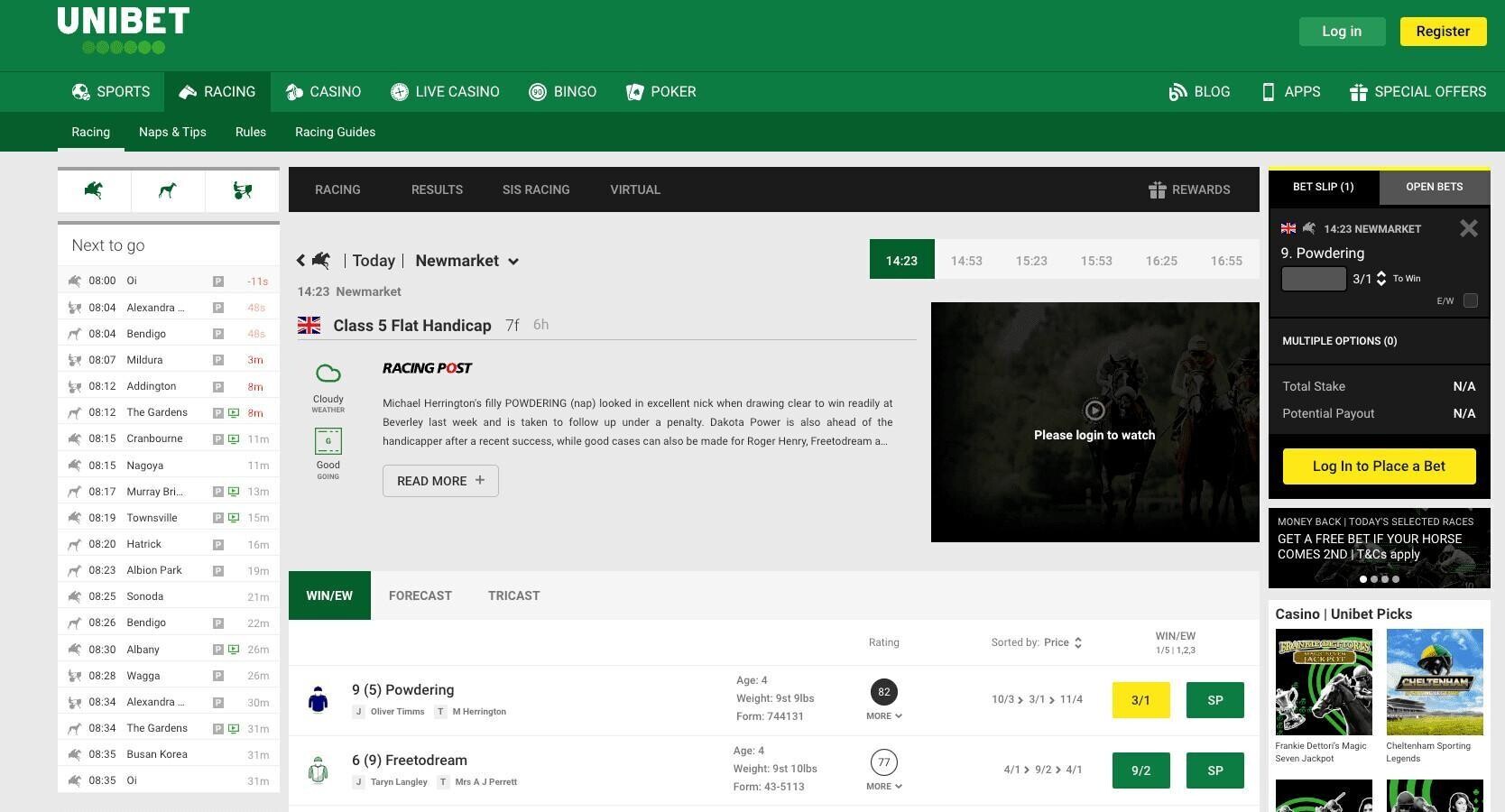The image size is (1505, 812).
Task: Select the 16:55 race time
Action: 1226,261
